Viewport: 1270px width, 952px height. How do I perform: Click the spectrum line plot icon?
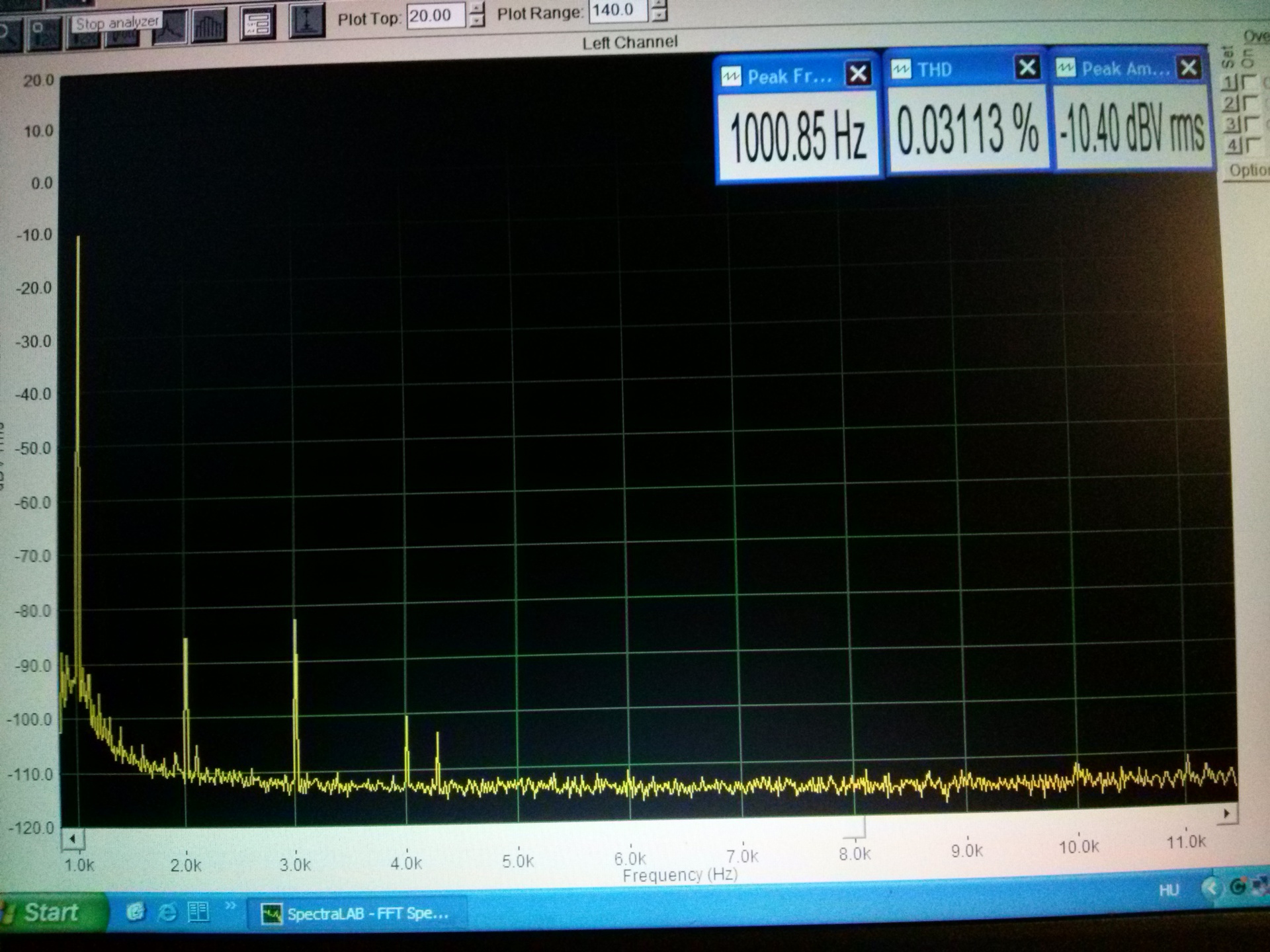(170, 28)
